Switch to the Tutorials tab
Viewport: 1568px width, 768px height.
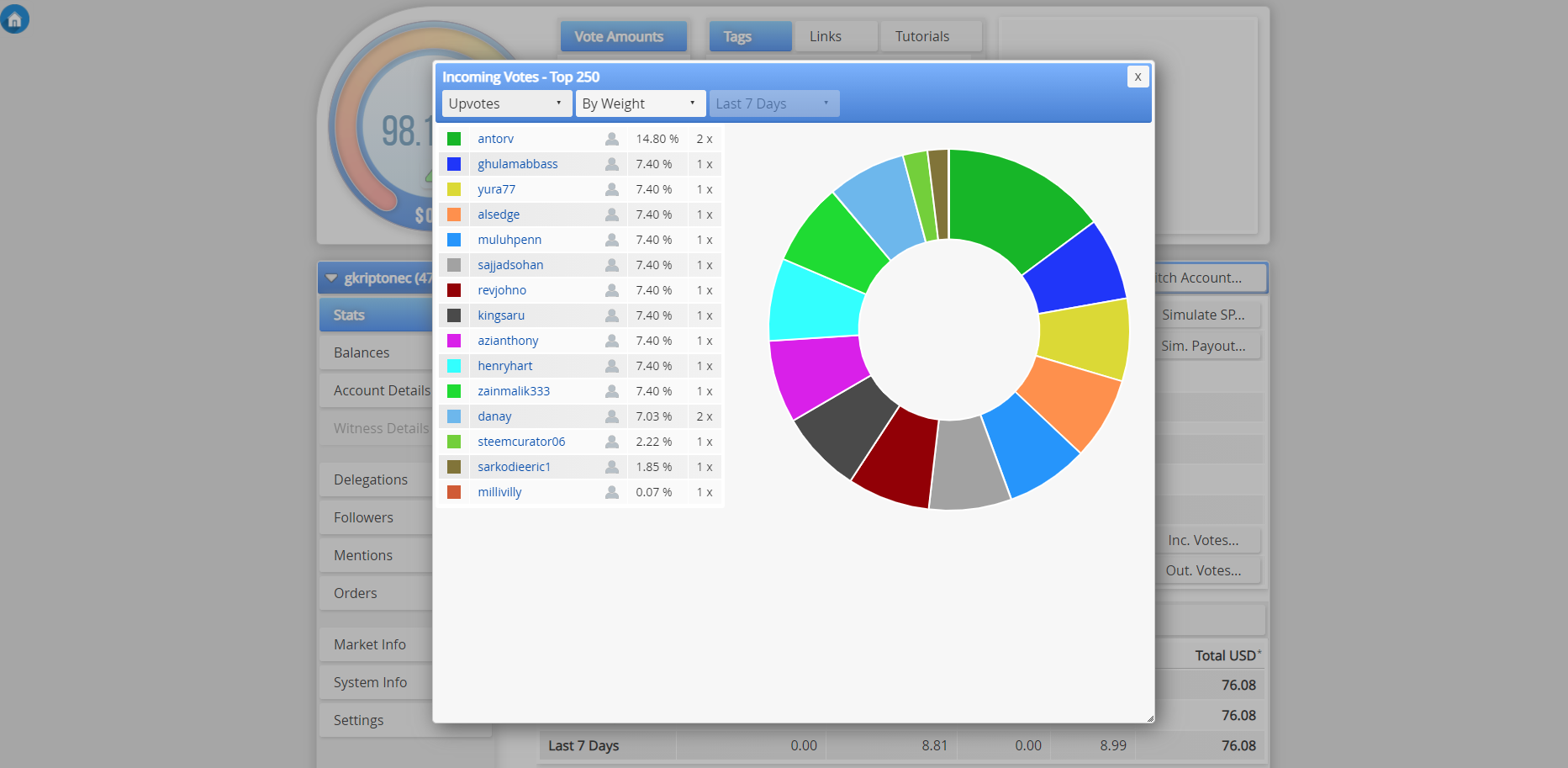(x=931, y=36)
